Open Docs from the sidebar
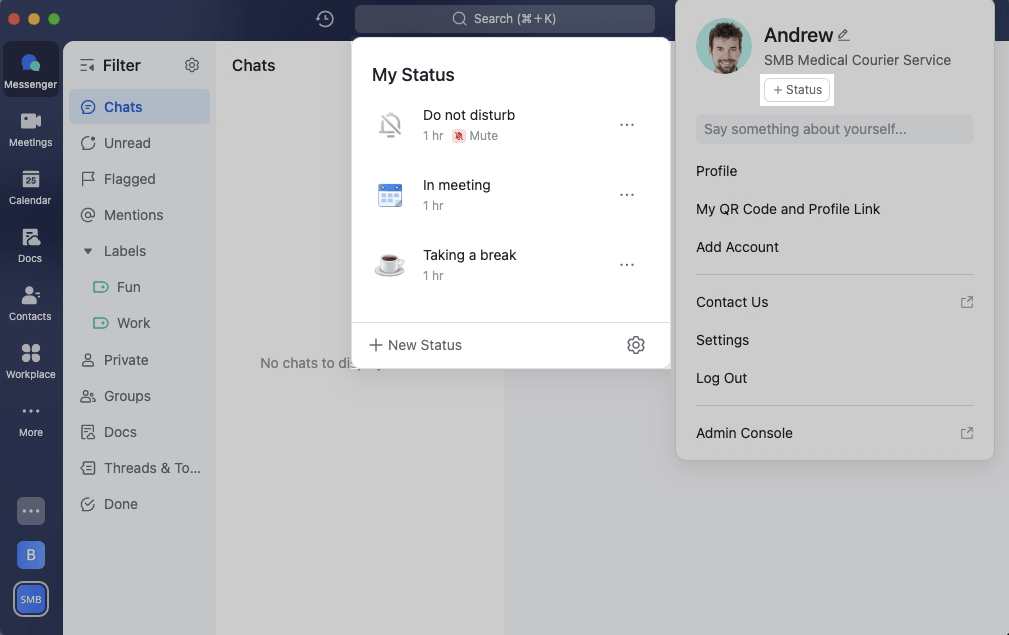Image resolution: width=1009 pixels, height=635 pixels. click(30, 245)
